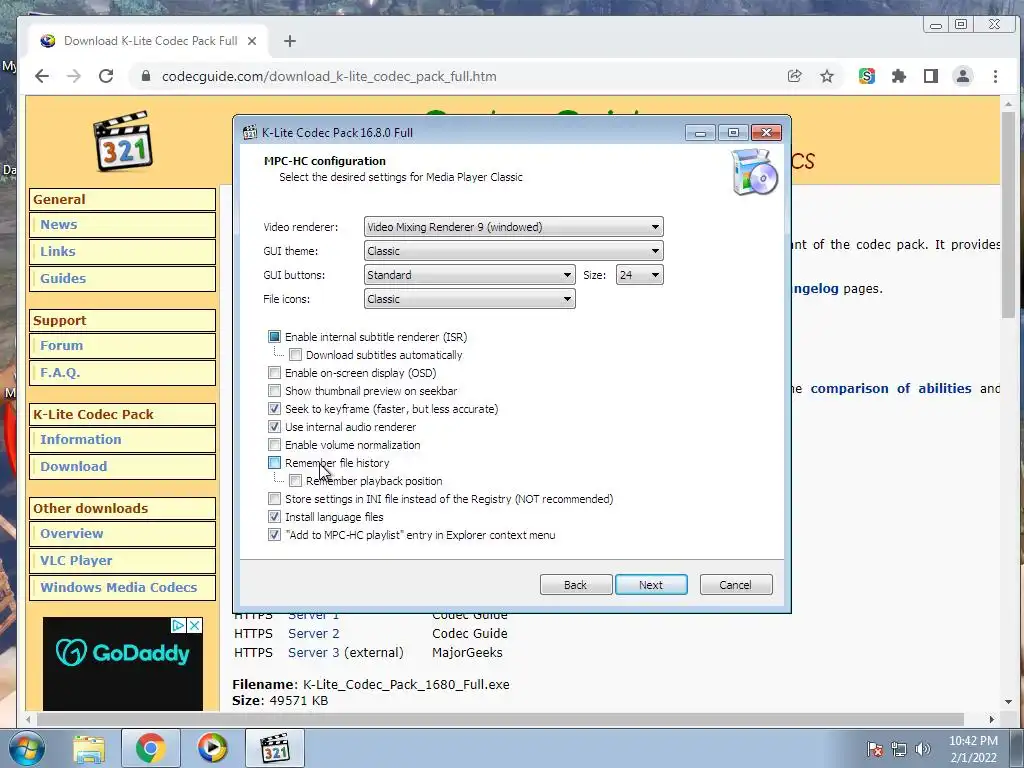Click the installer title bar clapperboard icon
1024x768 pixels.
coord(249,133)
